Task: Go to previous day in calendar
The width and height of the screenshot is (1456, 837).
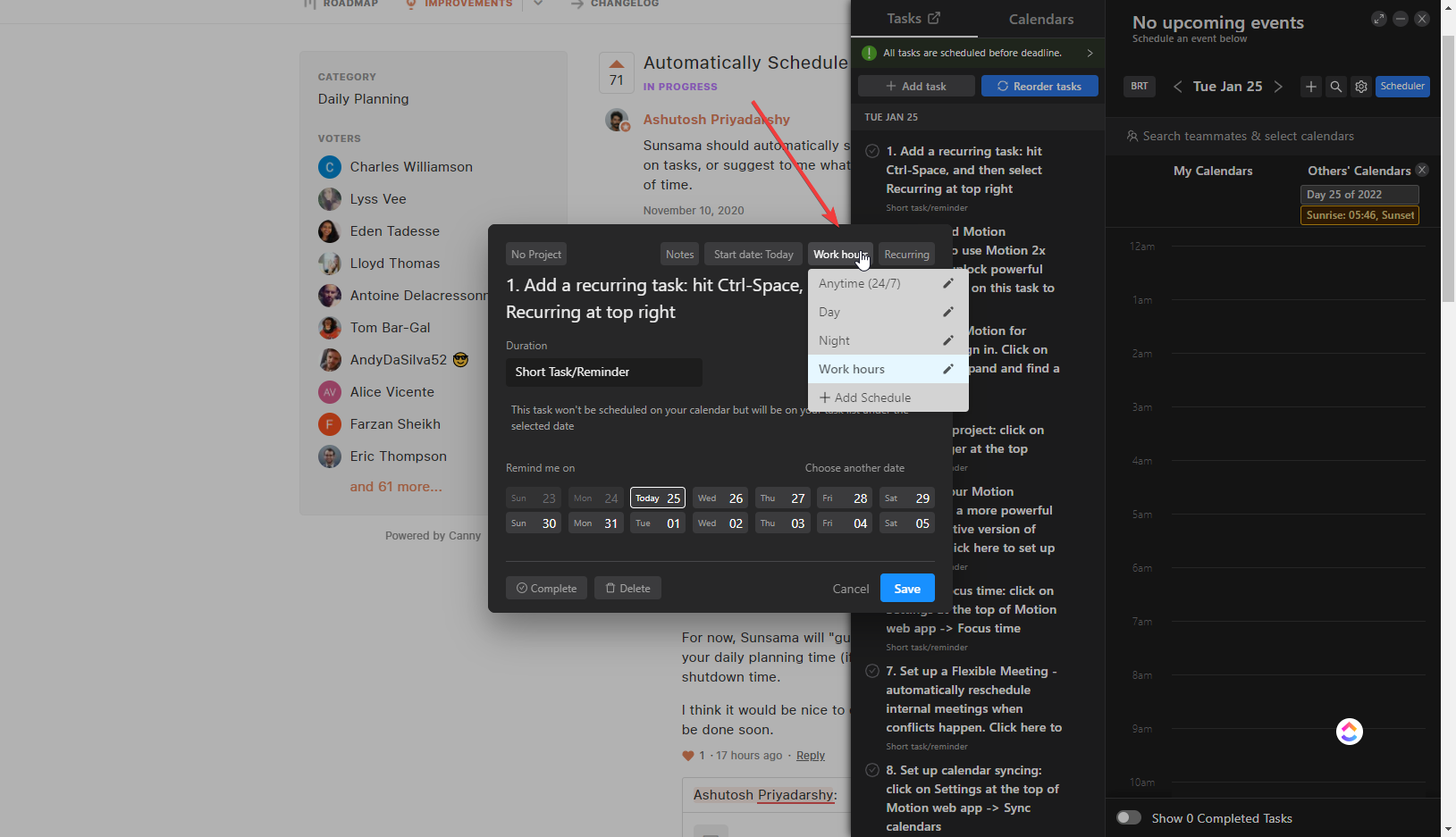Action: (x=1177, y=87)
